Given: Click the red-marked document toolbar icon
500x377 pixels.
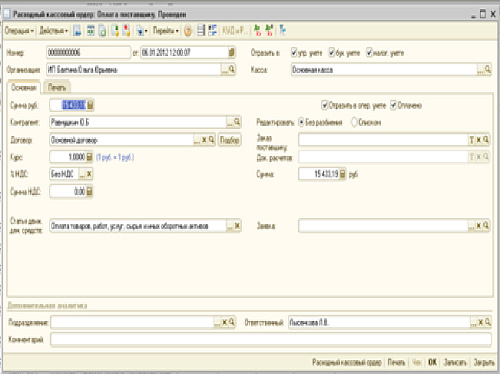Looking at the screenshot, I should click(x=127, y=31).
